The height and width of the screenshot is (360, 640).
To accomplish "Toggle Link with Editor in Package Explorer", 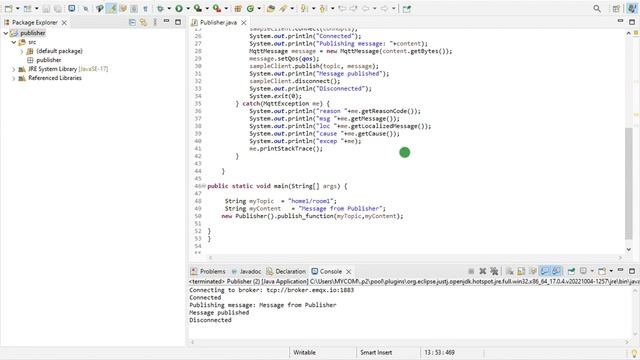I will [143, 22].
